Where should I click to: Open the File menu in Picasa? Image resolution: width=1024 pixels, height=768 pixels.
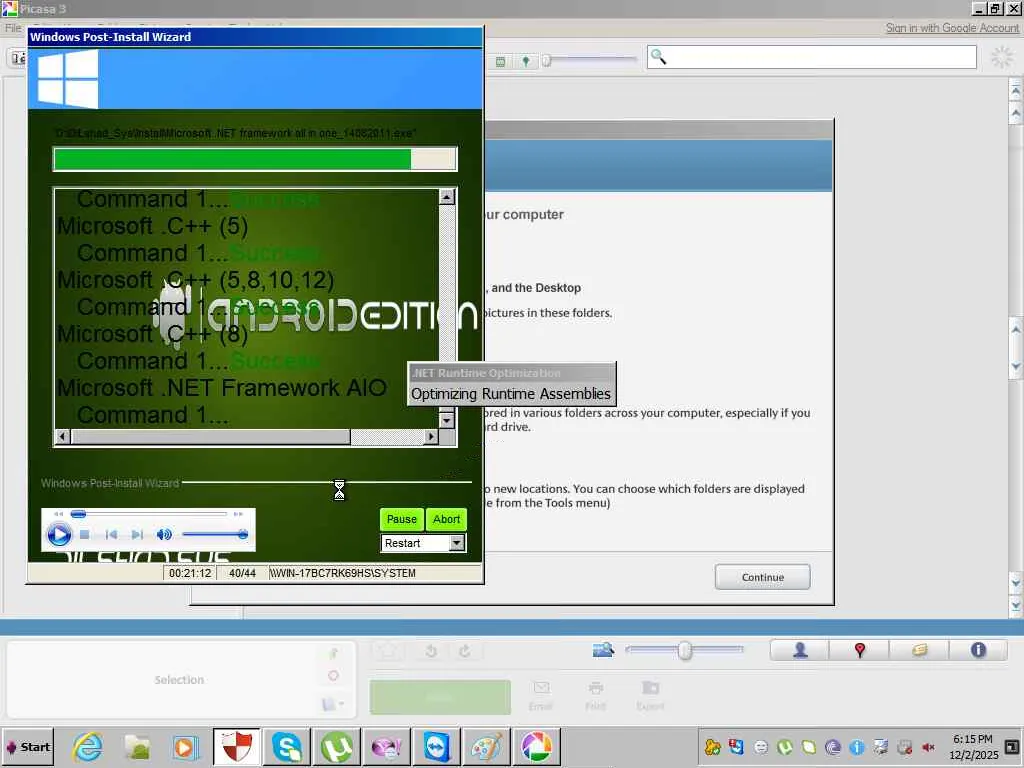pyautogui.click(x=13, y=28)
